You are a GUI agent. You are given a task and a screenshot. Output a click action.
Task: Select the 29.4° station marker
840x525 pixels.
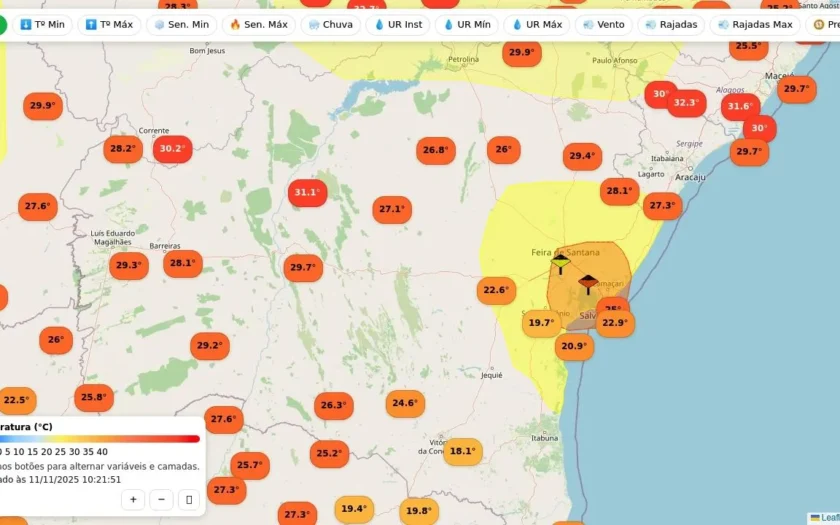point(582,156)
